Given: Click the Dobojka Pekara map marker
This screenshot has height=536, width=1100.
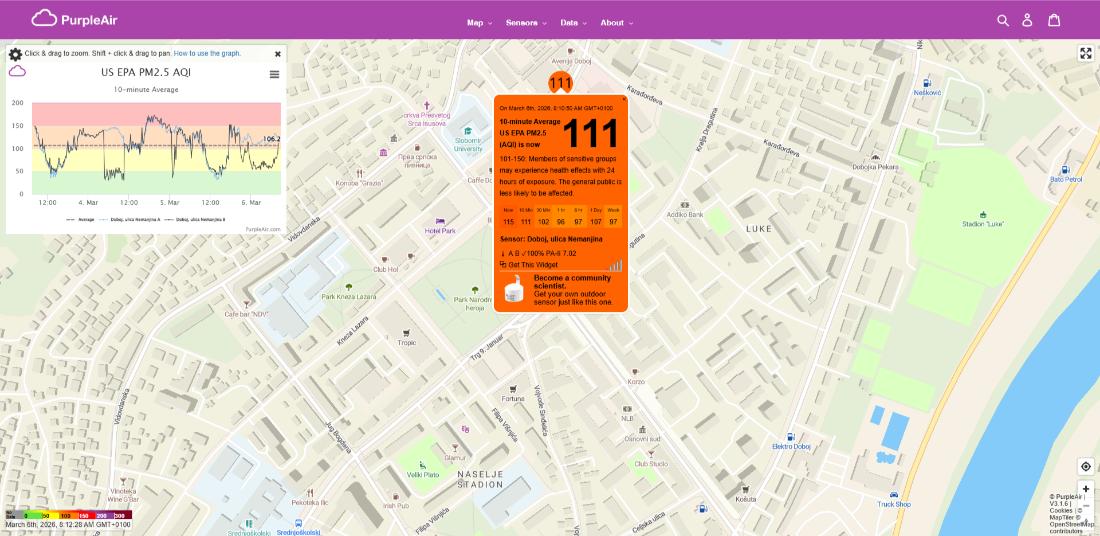Looking at the screenshot, I should point(874,157).
